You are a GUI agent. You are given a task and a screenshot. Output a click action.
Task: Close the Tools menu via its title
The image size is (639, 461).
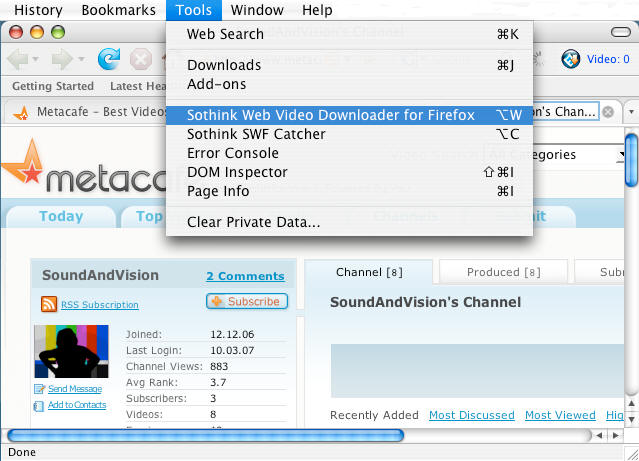click(x=194, y=10)
